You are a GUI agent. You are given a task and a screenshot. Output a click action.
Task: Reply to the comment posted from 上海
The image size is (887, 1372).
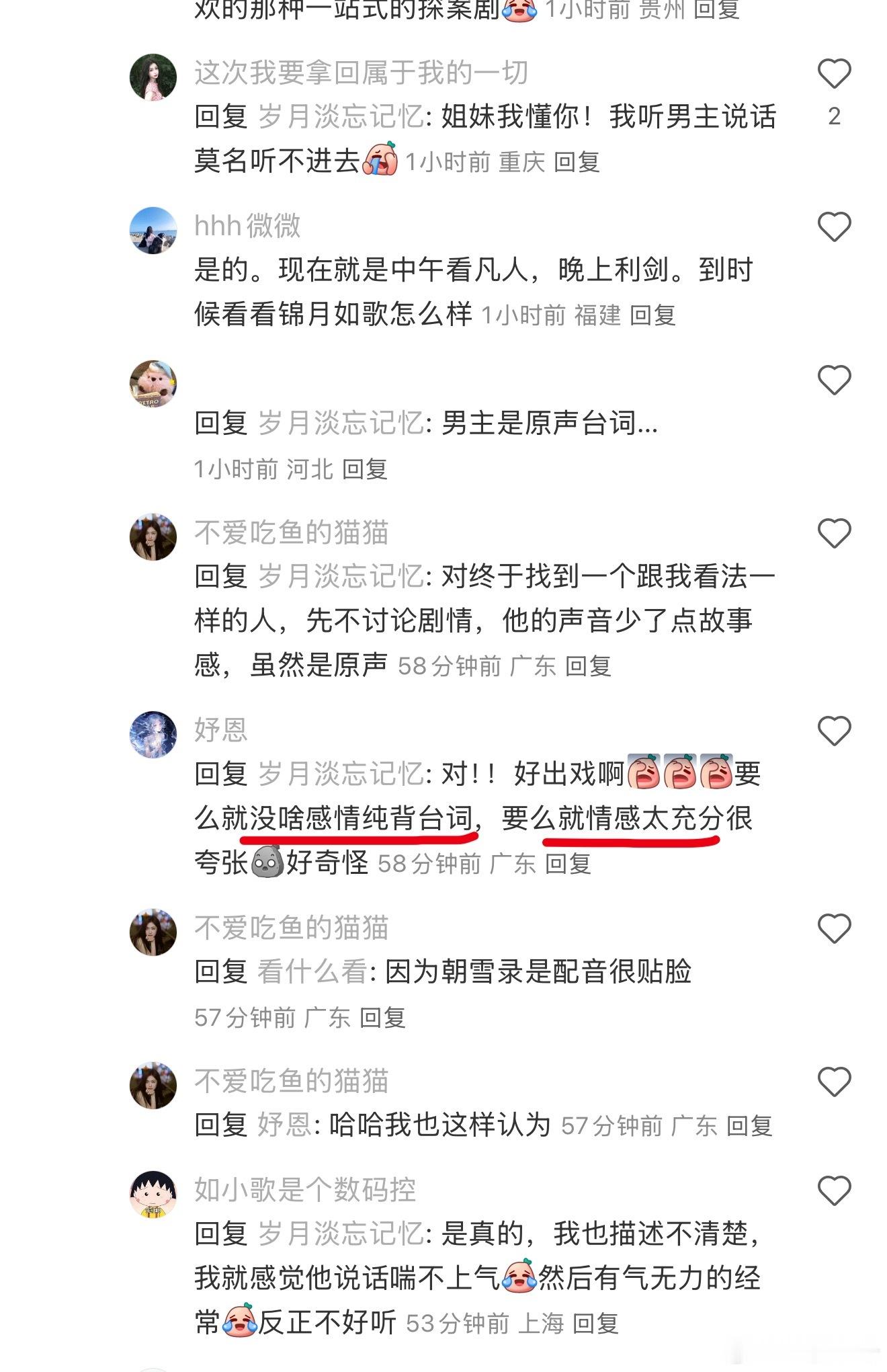tap(595, 1323)
